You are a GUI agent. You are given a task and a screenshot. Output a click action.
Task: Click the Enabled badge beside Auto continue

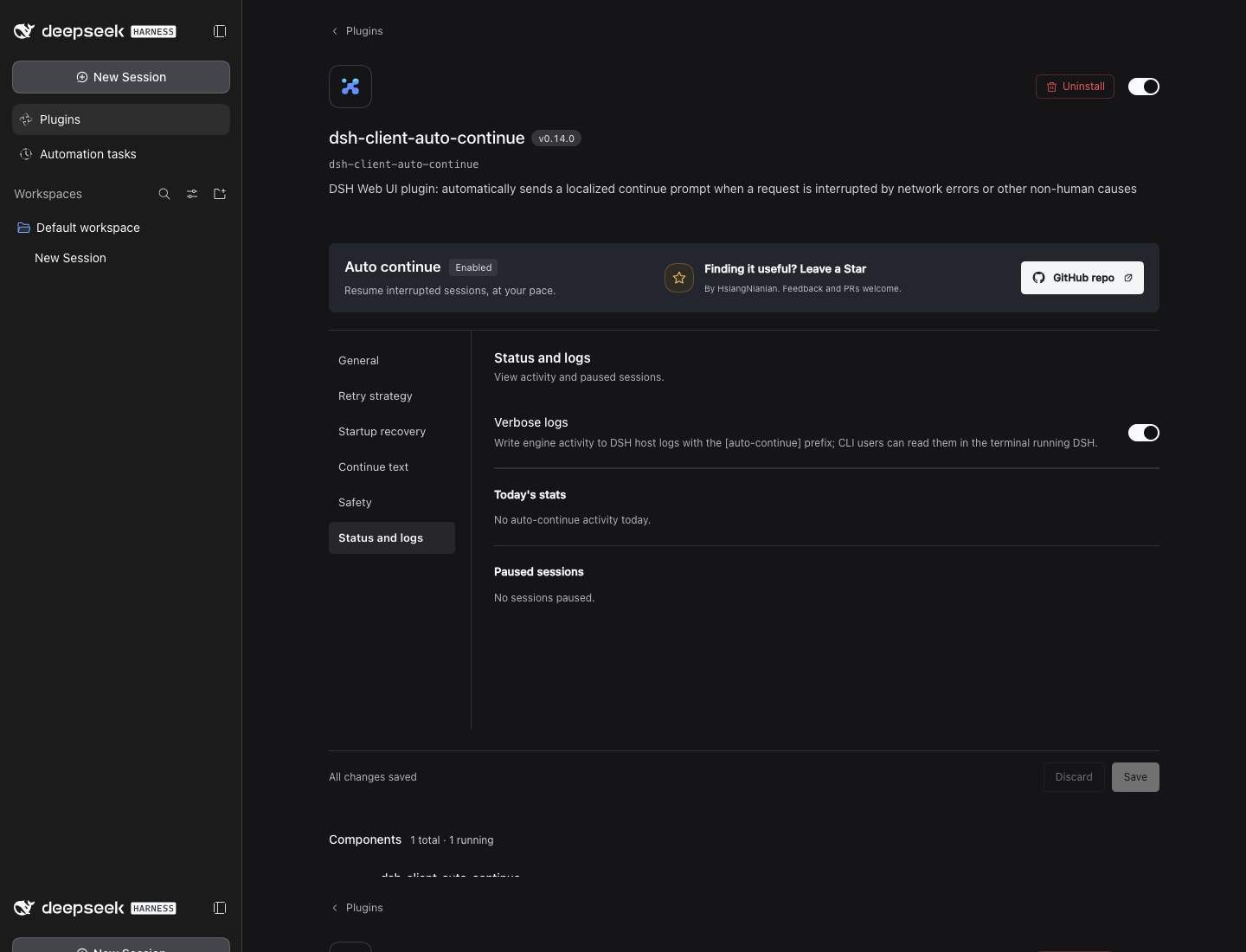click(x=473, y=267)
